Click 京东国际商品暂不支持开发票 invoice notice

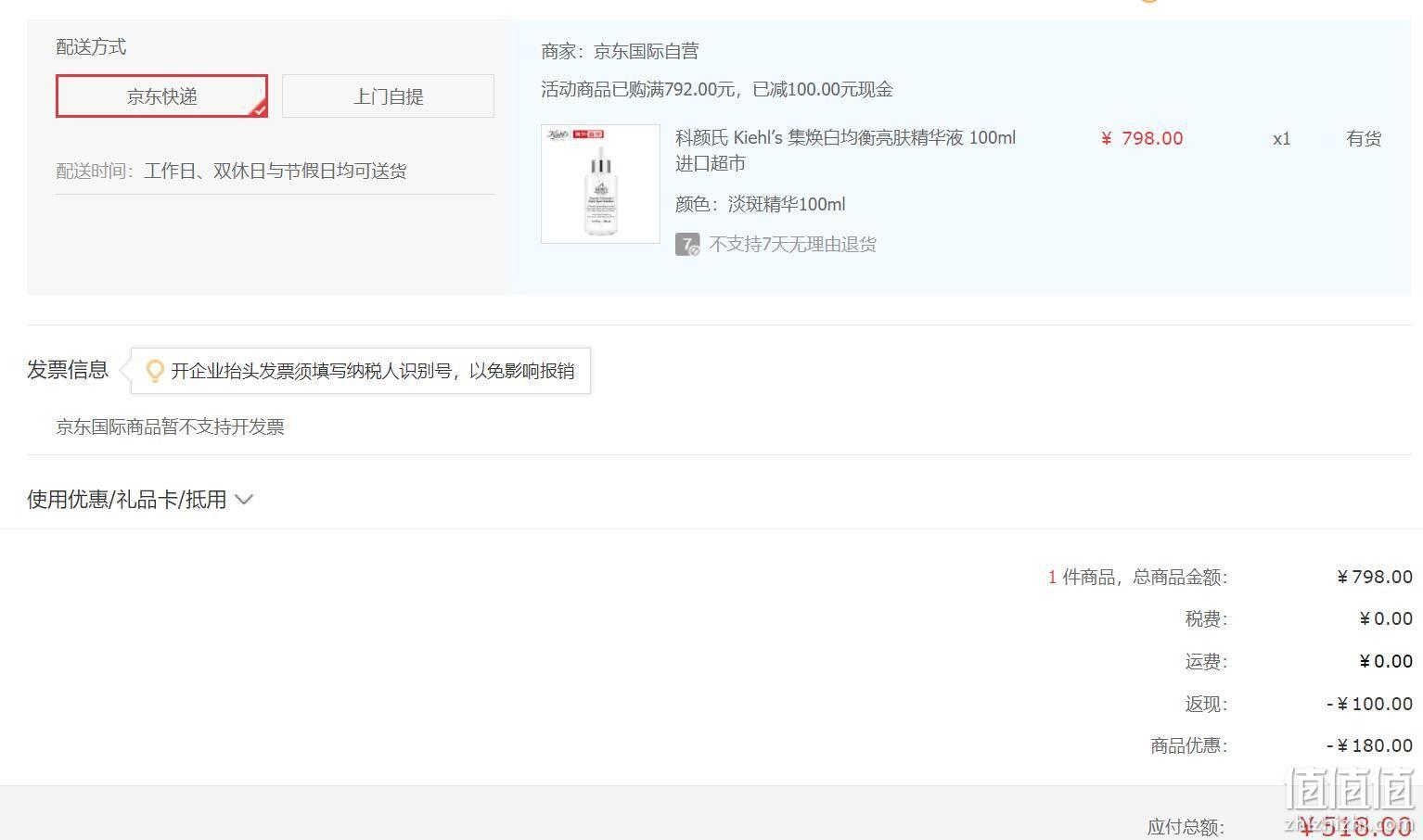[x=170, y=427]
